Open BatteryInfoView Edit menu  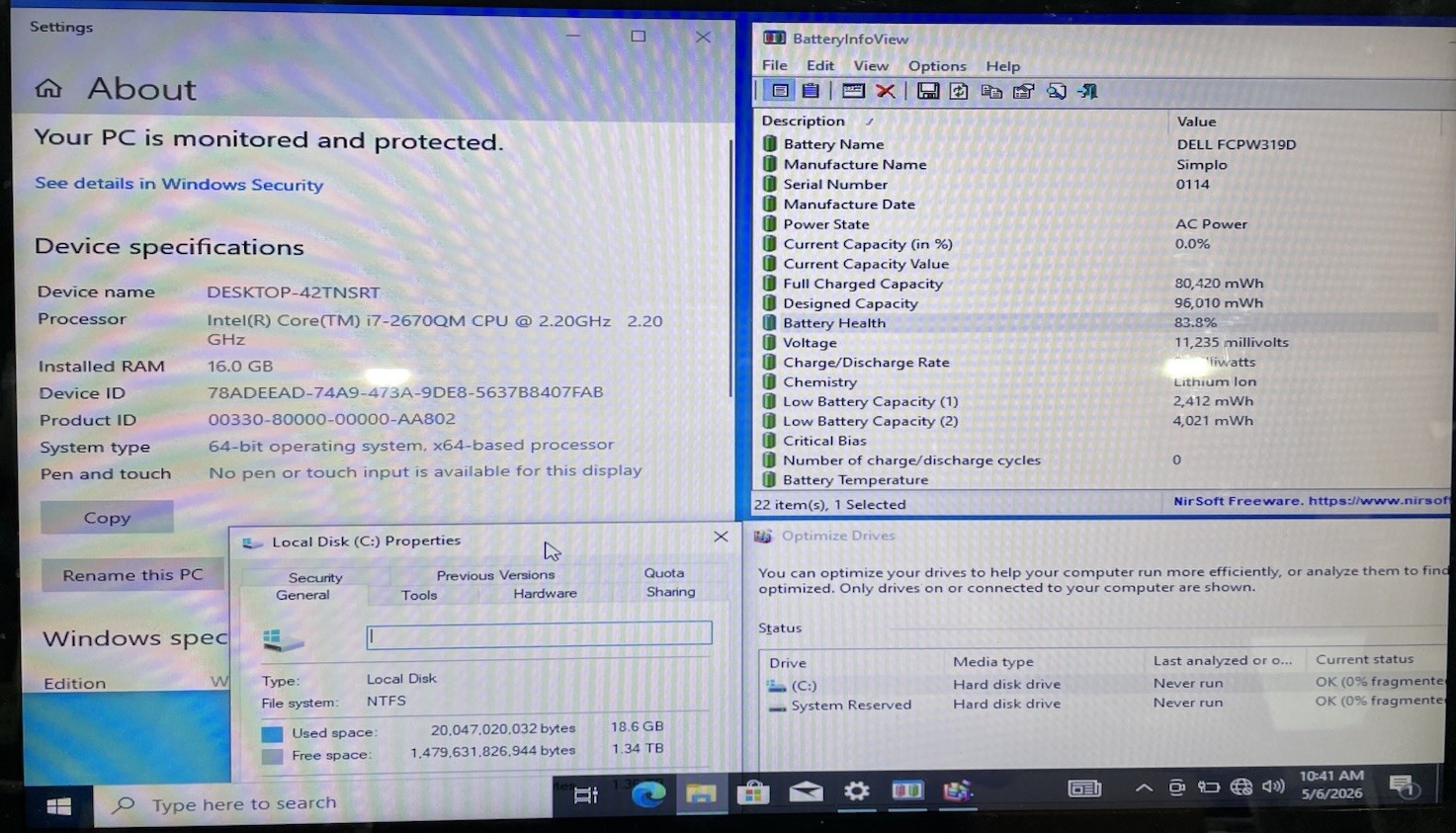click(x=820, y=65)
